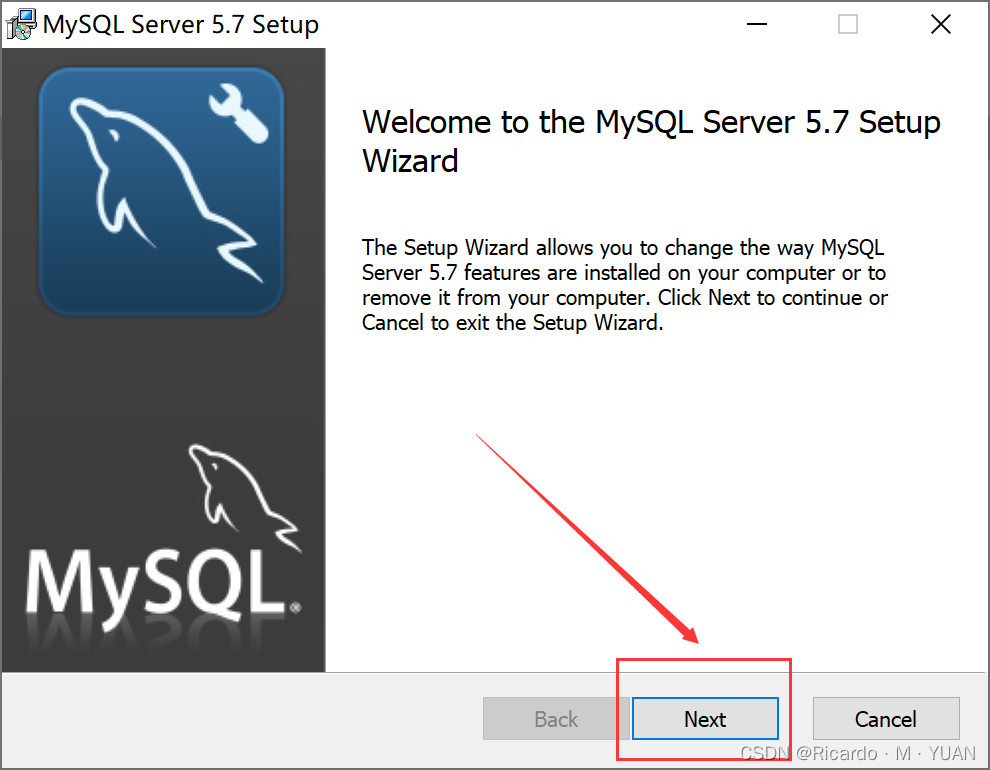Click the paragraph starting "The Setup Wizard allows"
The width and height of the screenshot is (990, 770).
point(624,285)
